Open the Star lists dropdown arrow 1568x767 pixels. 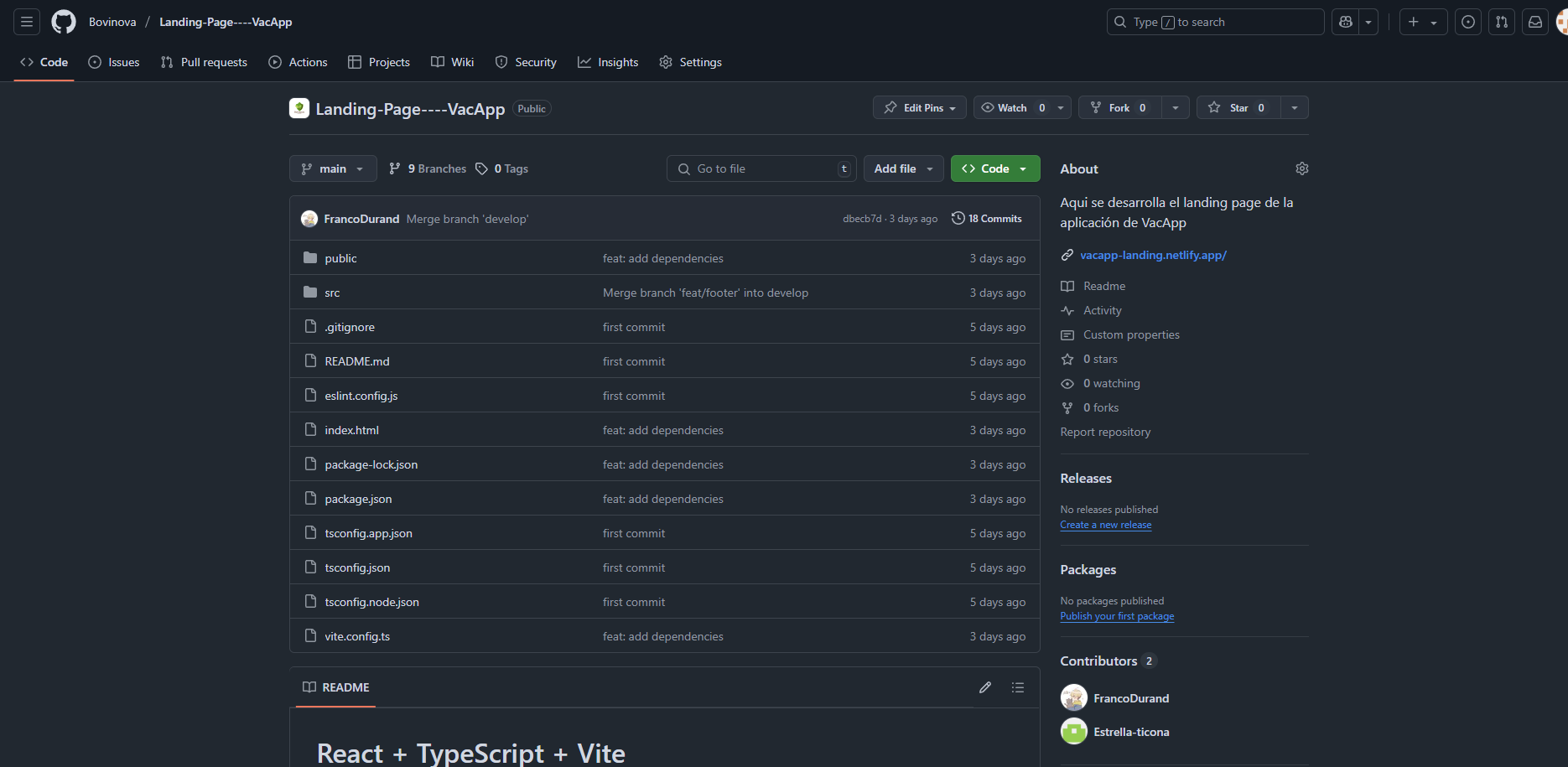pos(1295,107)
